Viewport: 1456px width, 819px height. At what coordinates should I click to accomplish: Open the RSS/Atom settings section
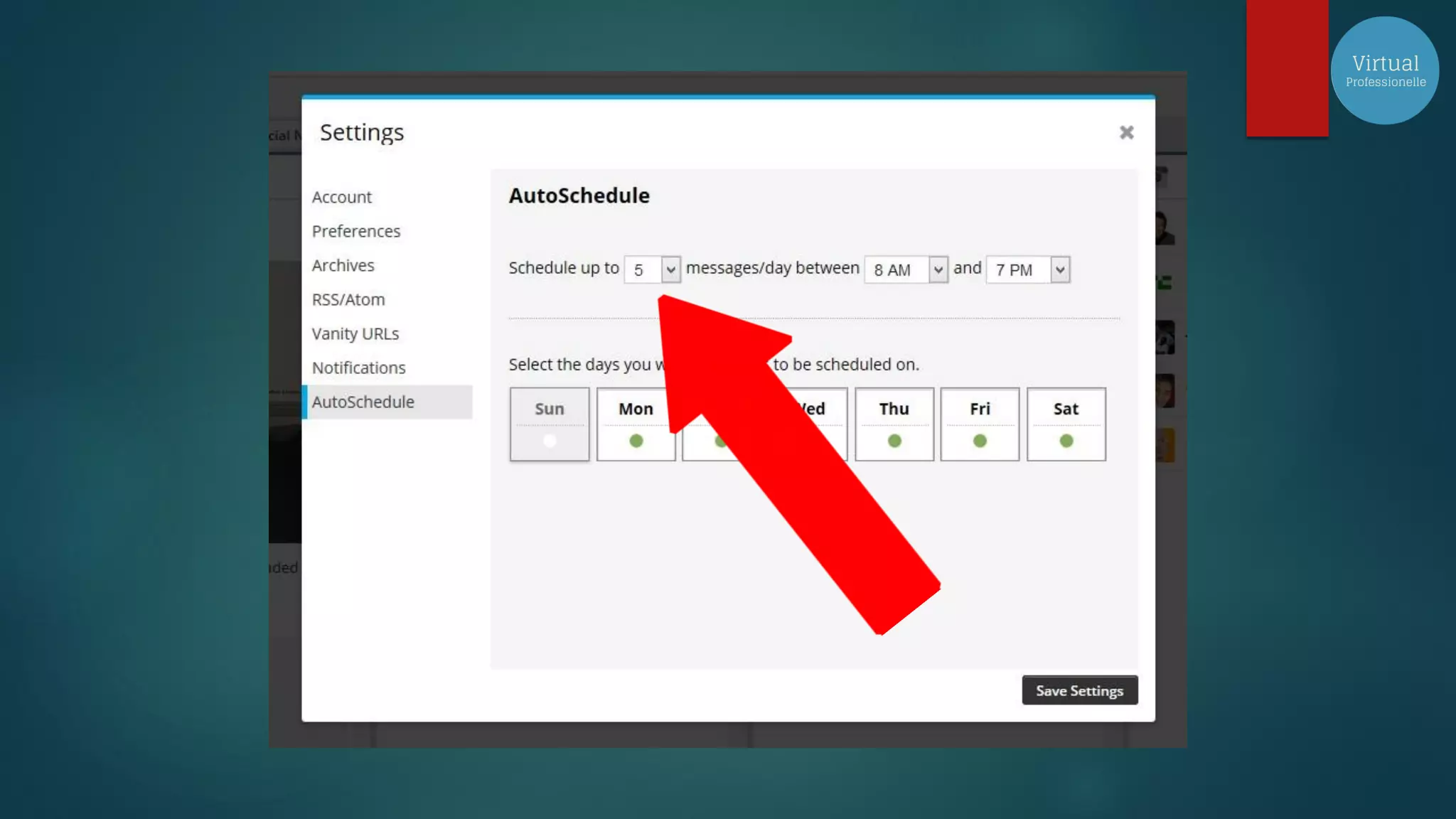coord(348,299)
